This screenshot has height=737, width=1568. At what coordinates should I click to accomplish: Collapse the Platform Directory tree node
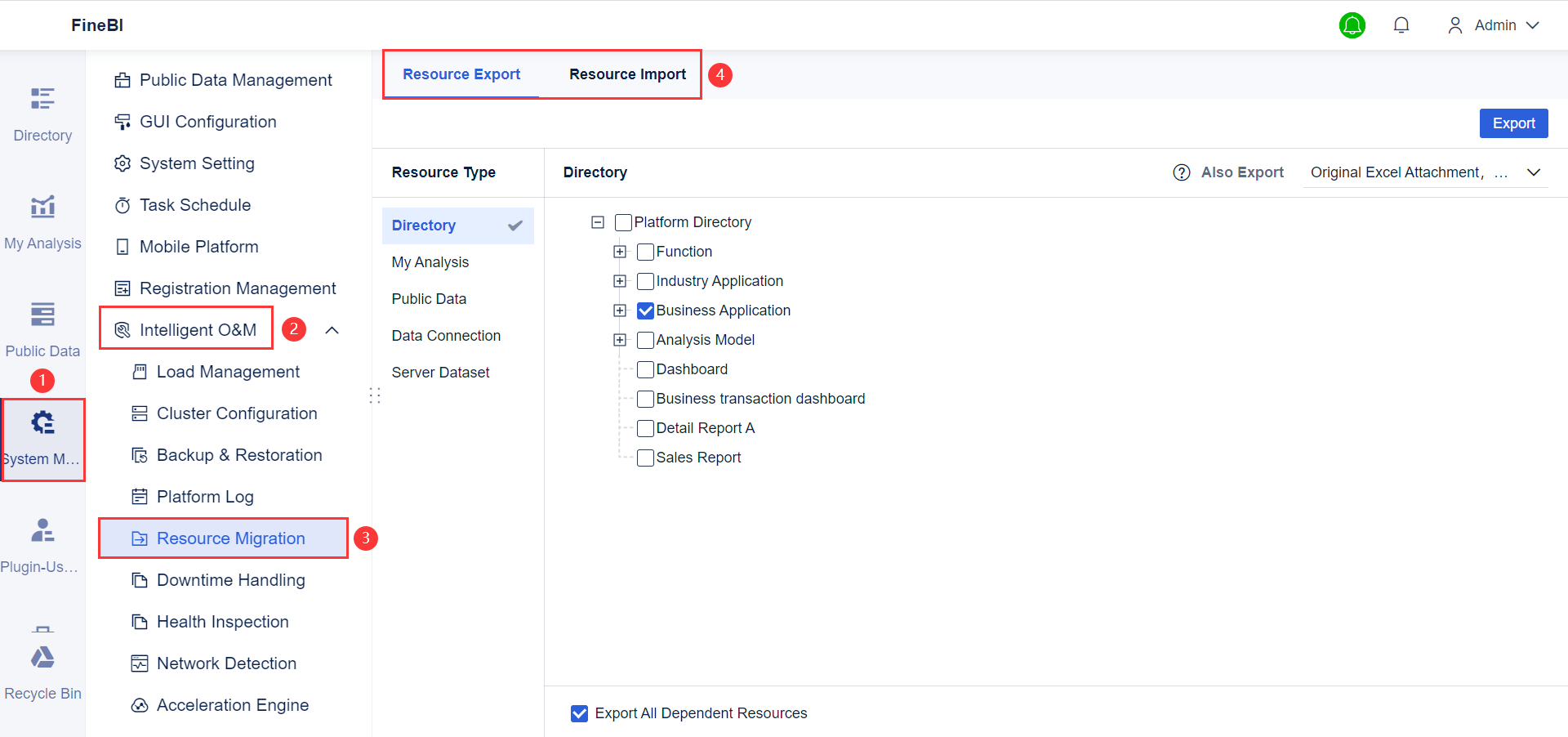coord(598,222)
